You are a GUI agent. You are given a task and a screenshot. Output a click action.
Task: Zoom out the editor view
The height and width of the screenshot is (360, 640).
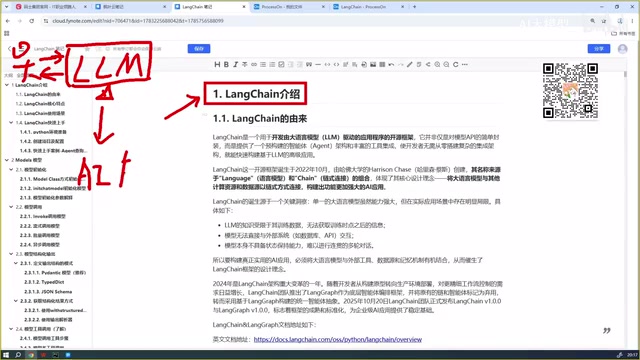coord(447,64)
